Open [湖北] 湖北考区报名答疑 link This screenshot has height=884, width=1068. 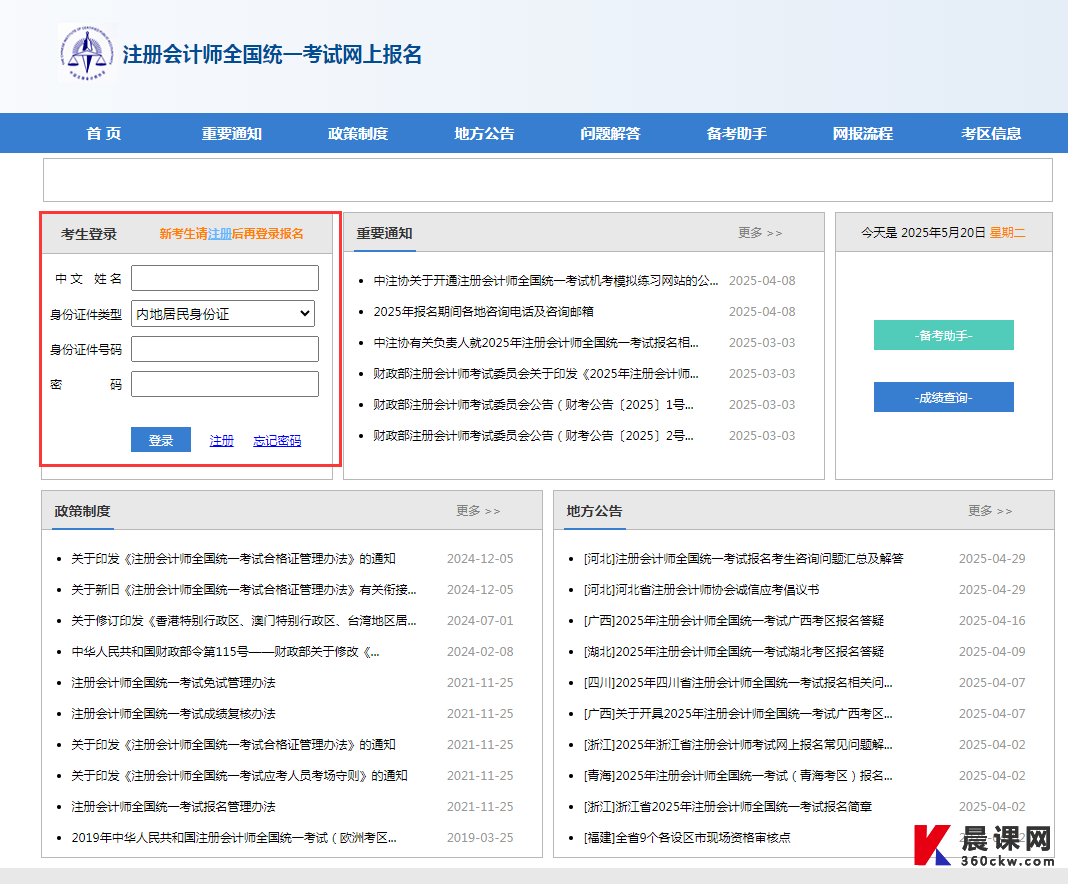tap(734, 652)
